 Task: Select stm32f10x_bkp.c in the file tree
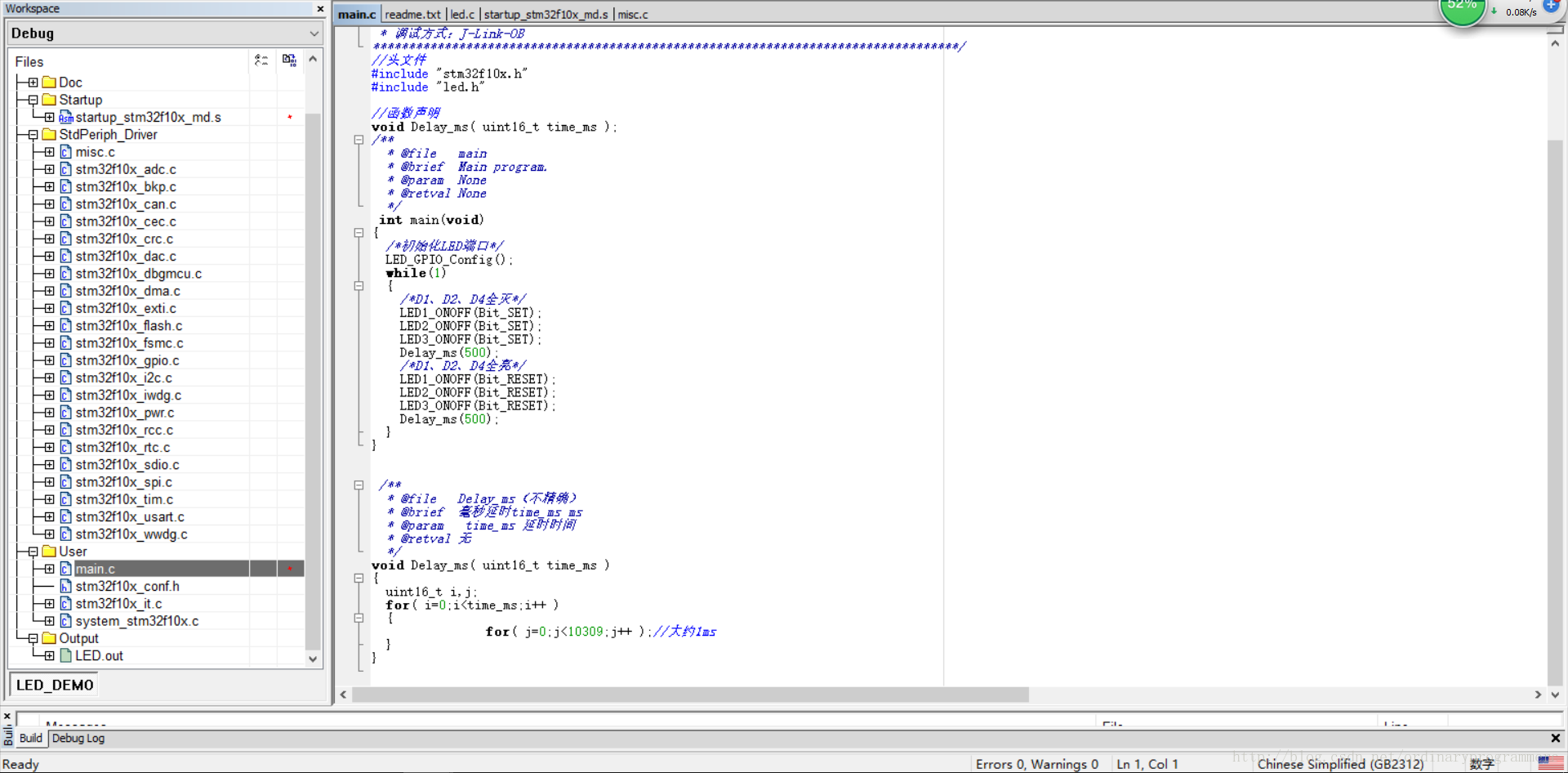[x=126, y=187]
